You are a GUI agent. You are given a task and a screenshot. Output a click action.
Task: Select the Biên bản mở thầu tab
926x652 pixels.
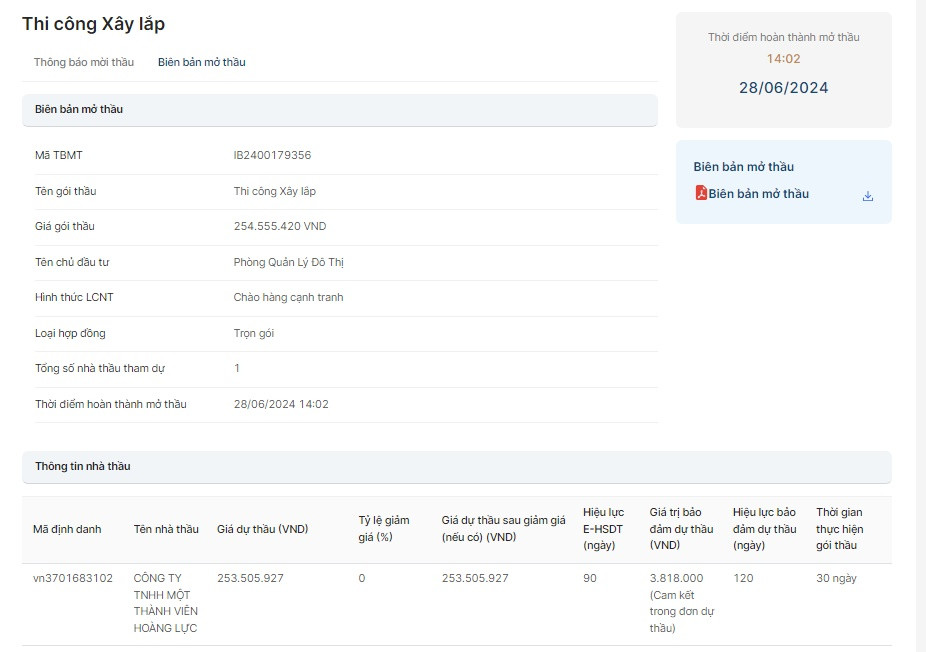coord(201,62)
